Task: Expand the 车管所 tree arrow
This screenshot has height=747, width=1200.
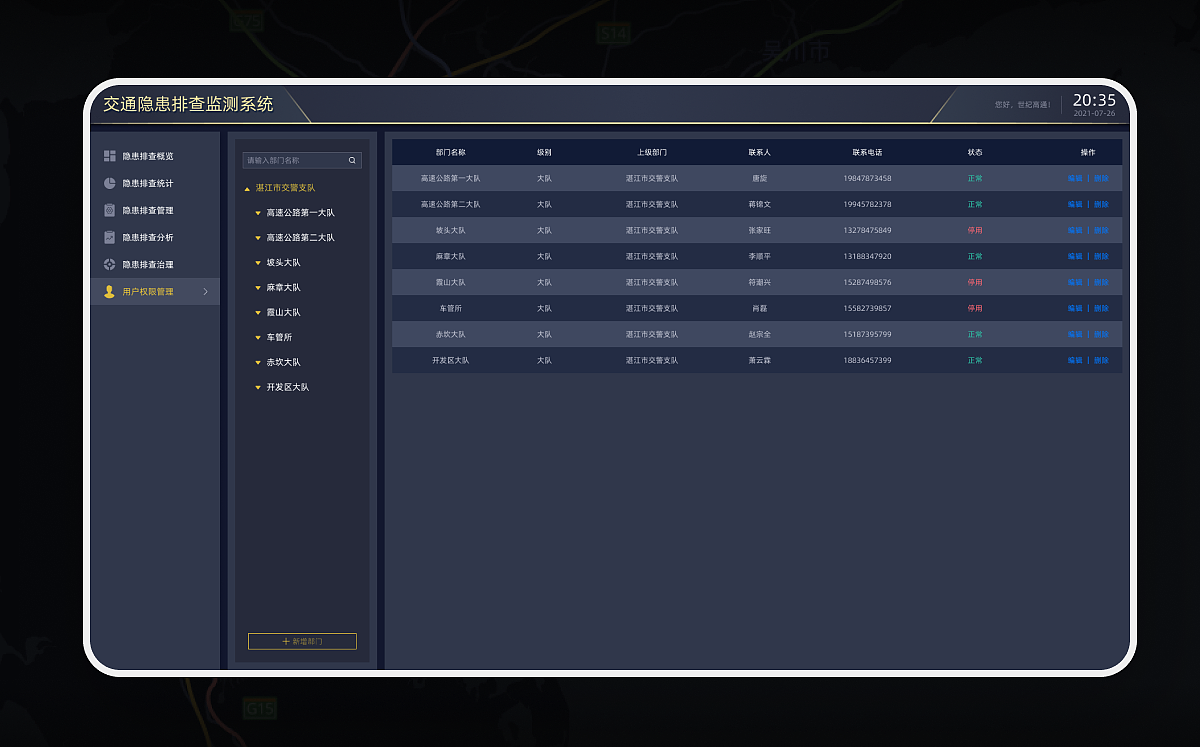Action: 258,338
